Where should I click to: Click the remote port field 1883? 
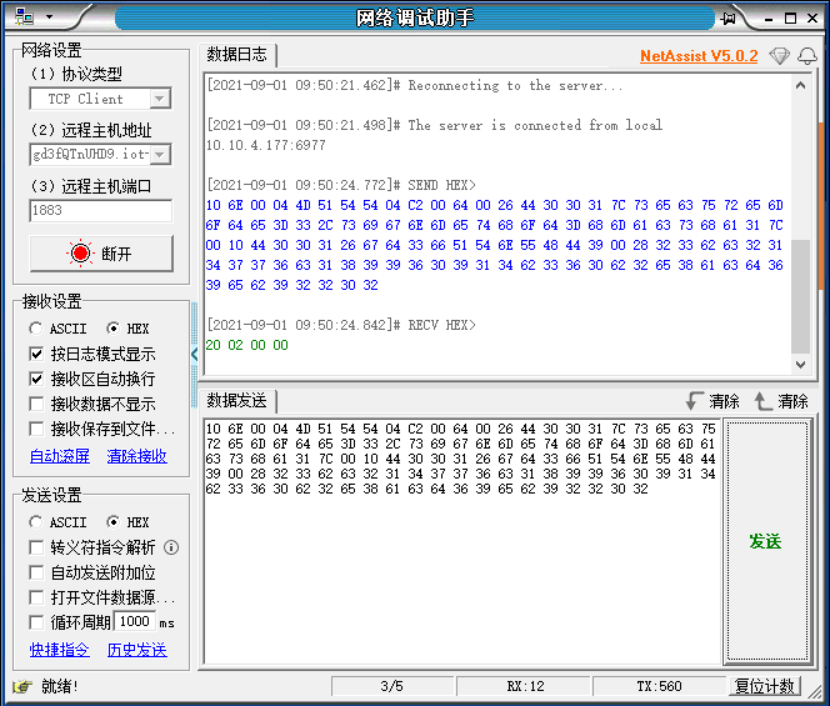(x=101, y=210)
